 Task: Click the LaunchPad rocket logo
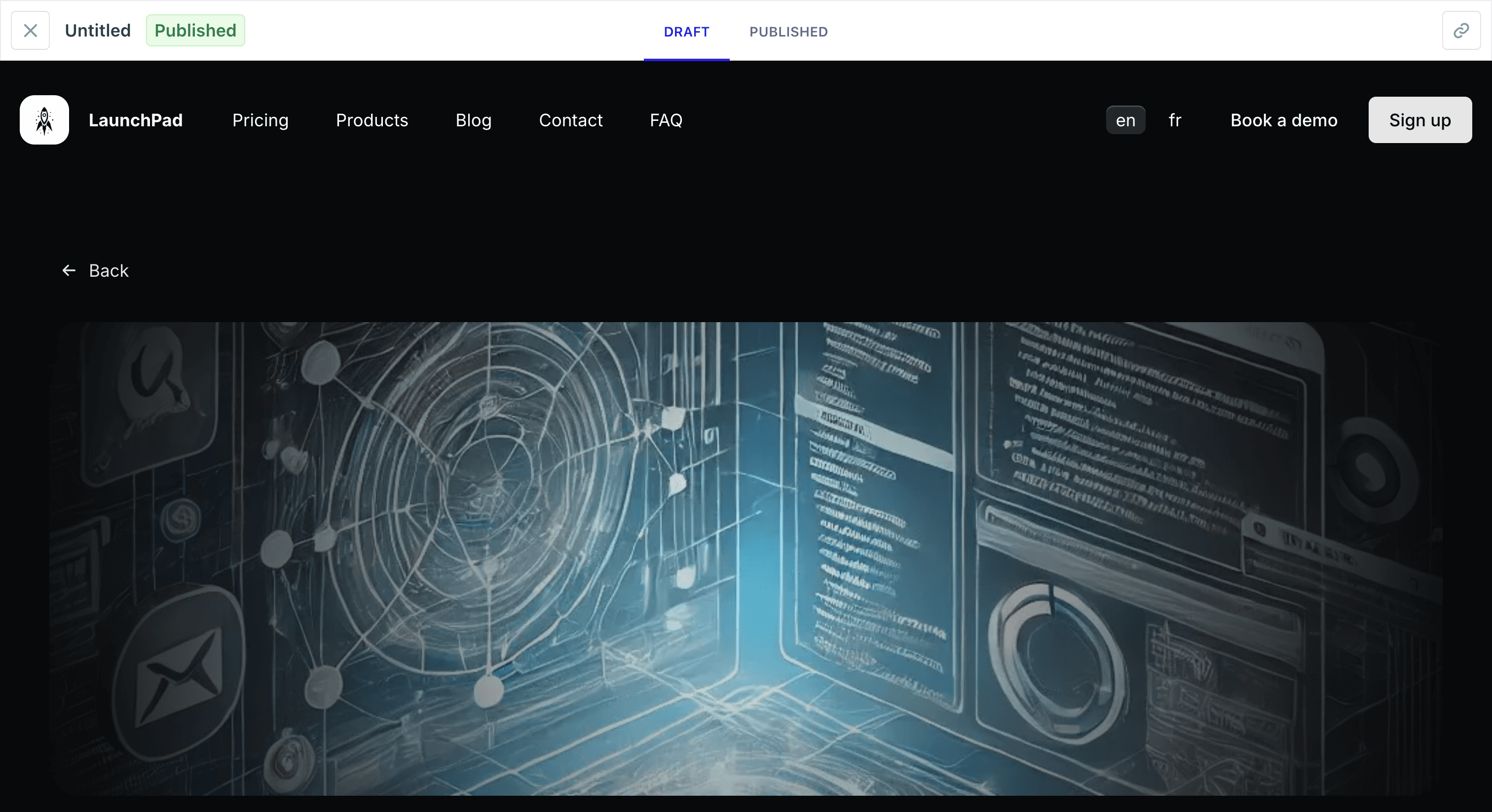(44, 120)
